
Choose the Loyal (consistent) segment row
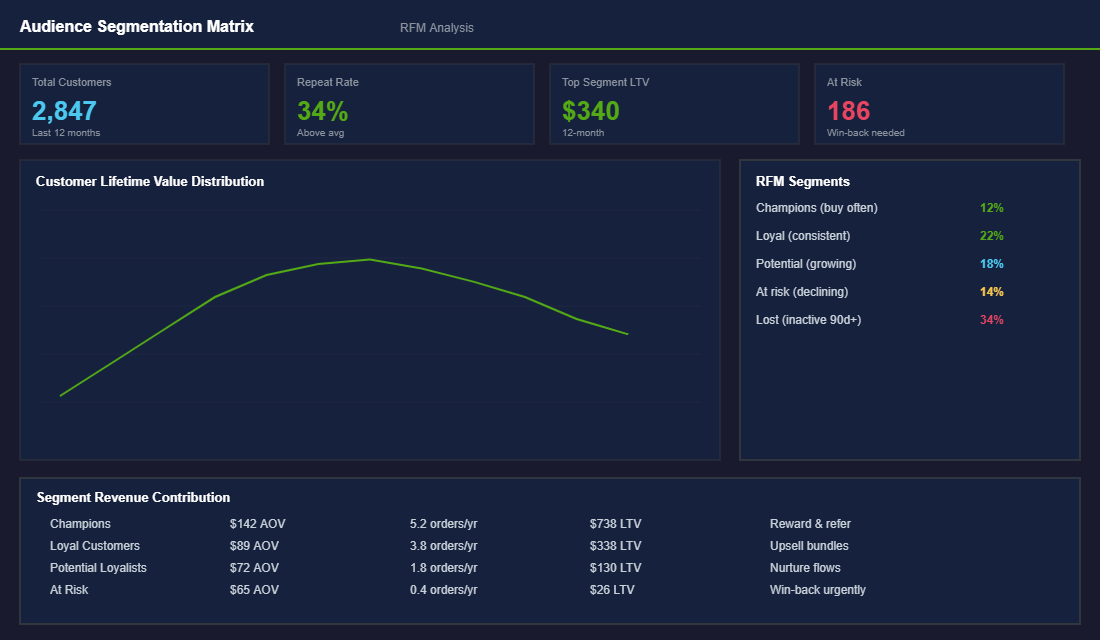click(803, 236)
